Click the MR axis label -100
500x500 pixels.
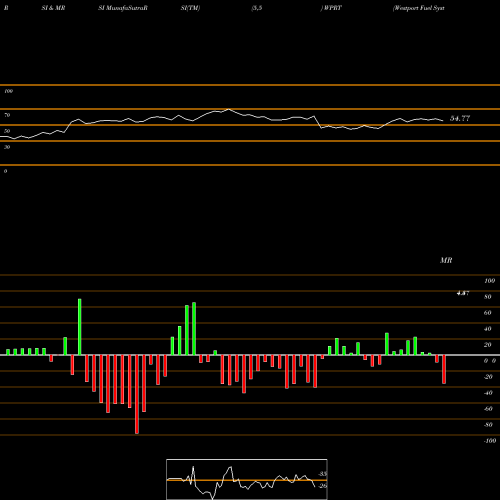pos(490,441)
